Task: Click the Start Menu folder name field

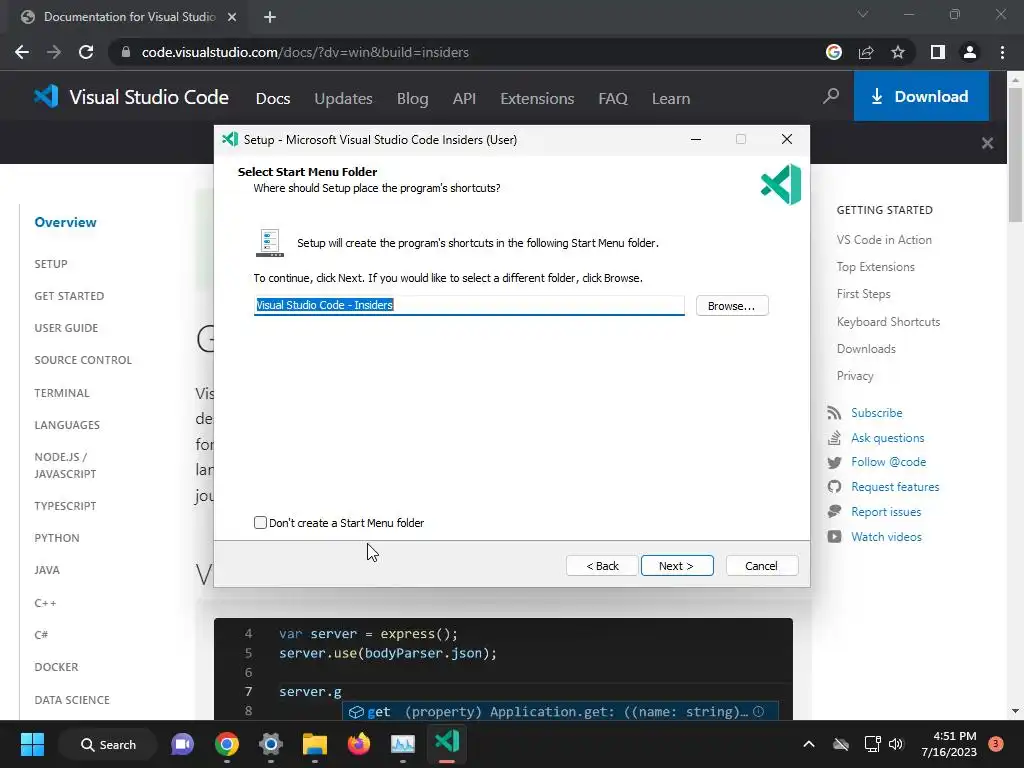Action: tap(469, 305)
